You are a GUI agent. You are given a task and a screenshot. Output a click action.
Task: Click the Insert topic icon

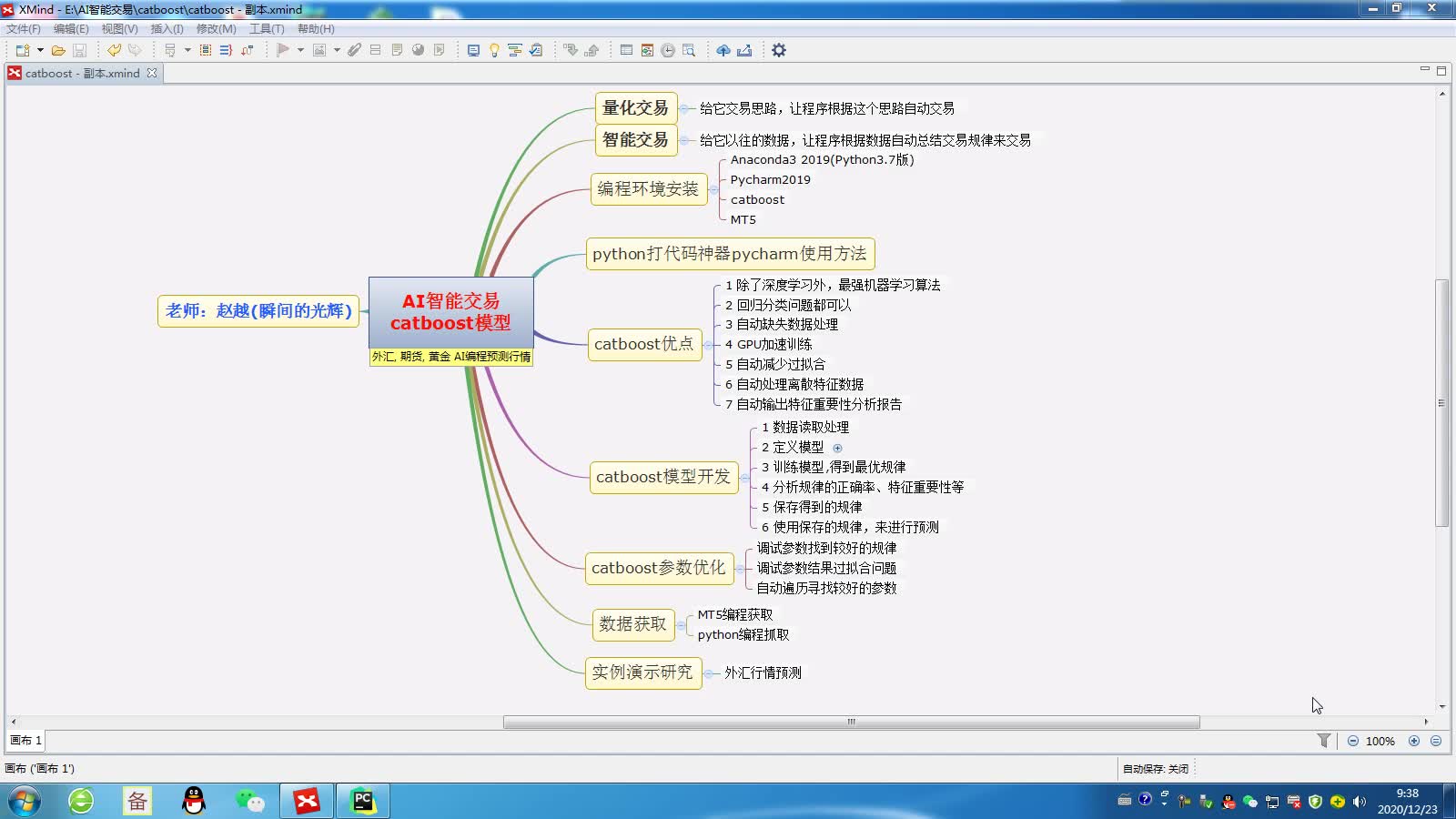click(170, 50)
